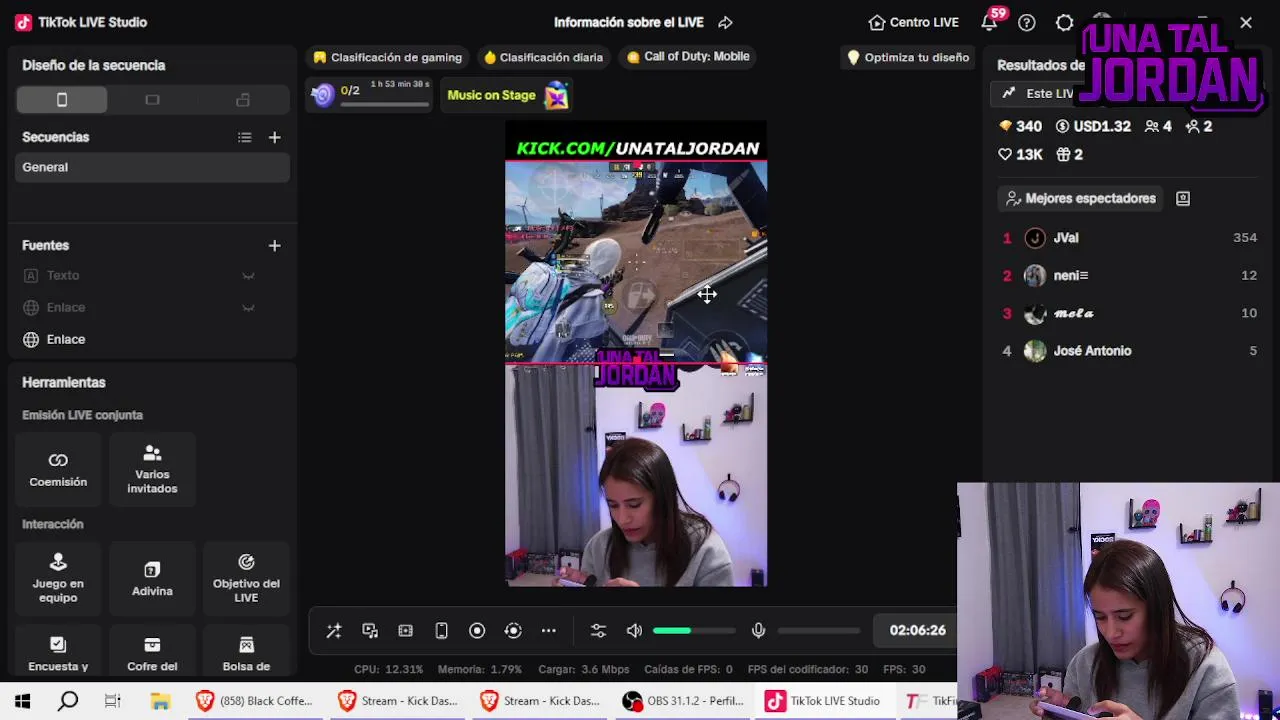Click the phone icon in bottom toolbar

click(441, 630)
